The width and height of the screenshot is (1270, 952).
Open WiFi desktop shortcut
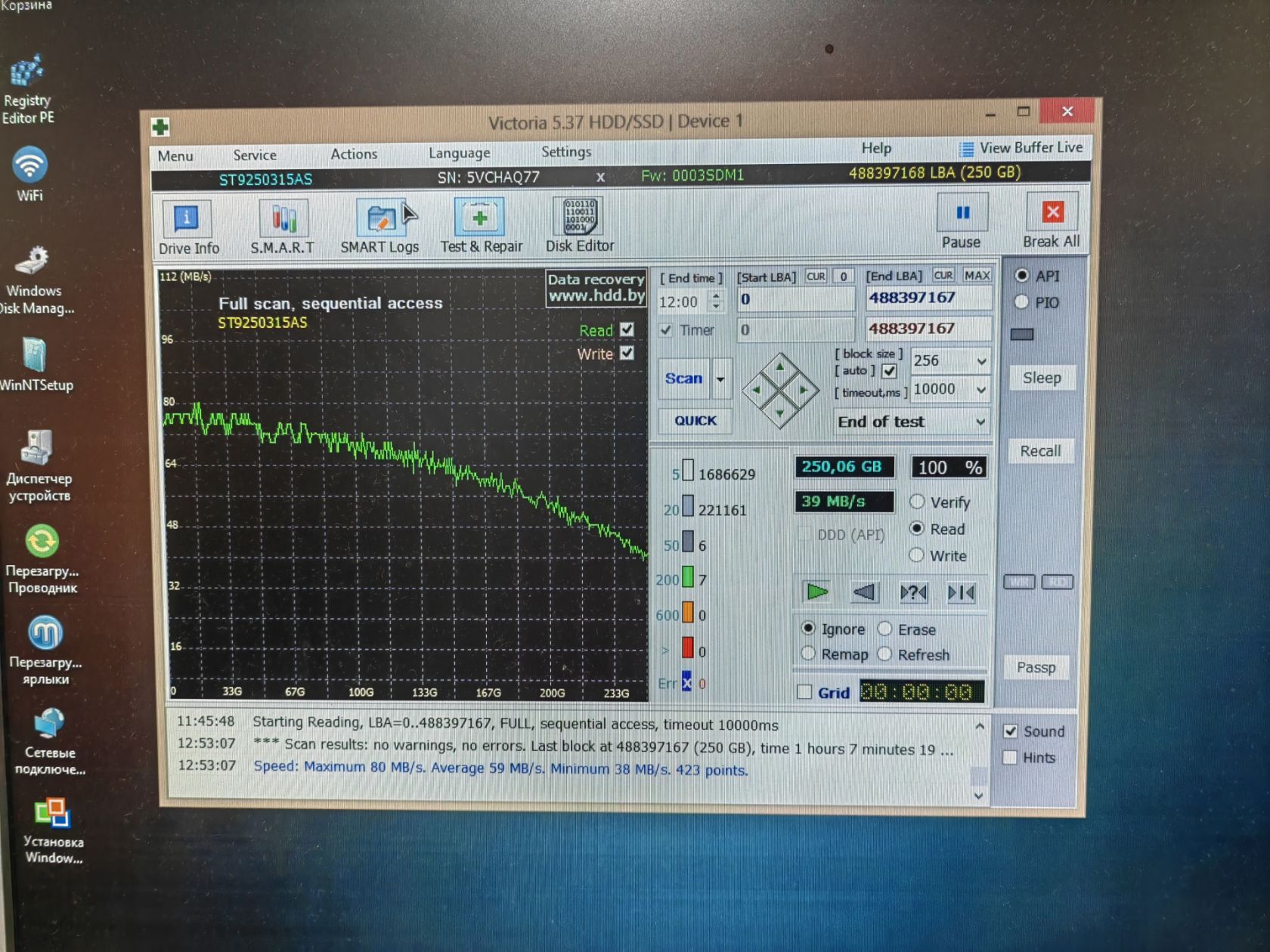point(29,174)
